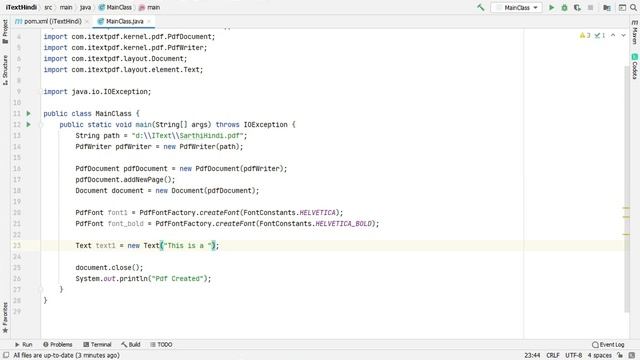The height and width of the screenshot is (360, 640).
Task: Start debugging with the green bug icon
Action: pyautogui.click(x=564, y=7)
